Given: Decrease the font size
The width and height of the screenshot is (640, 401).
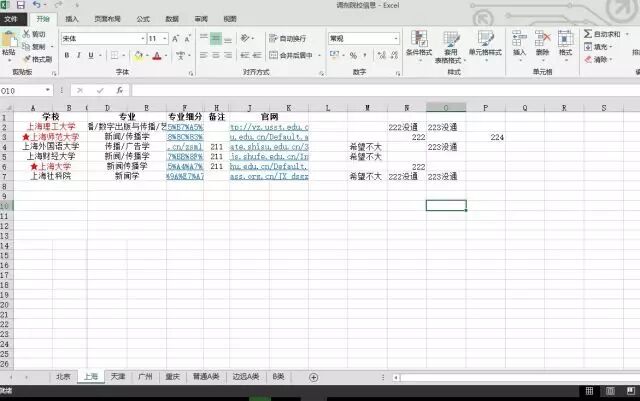Looking at the screenshot, I should point(187,39).
